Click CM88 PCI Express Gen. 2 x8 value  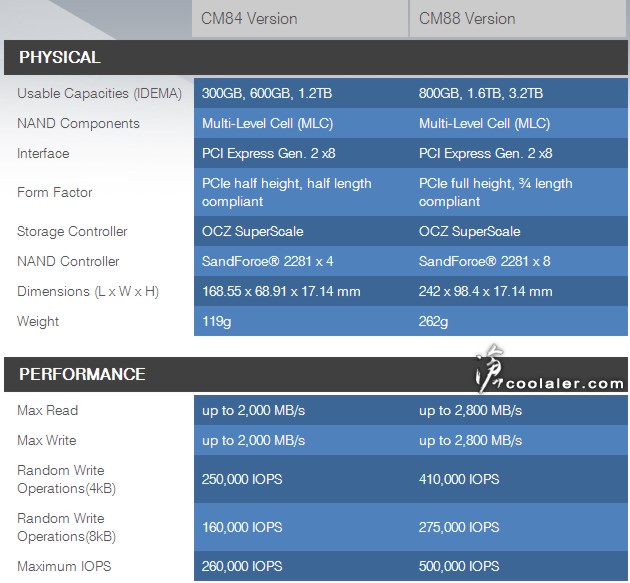[485, 153]
